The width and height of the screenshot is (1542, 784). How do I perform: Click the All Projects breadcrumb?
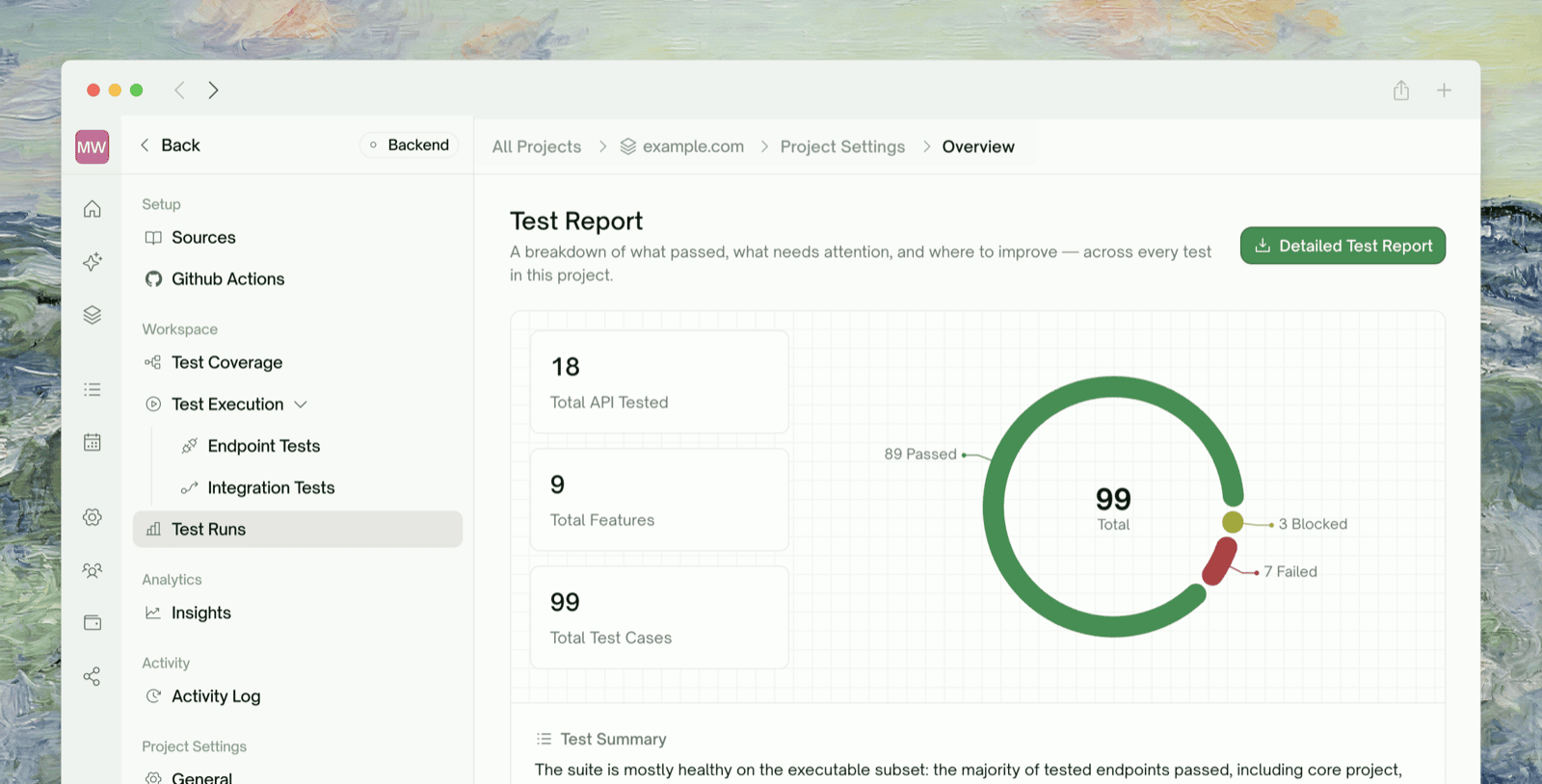[537, 146]
